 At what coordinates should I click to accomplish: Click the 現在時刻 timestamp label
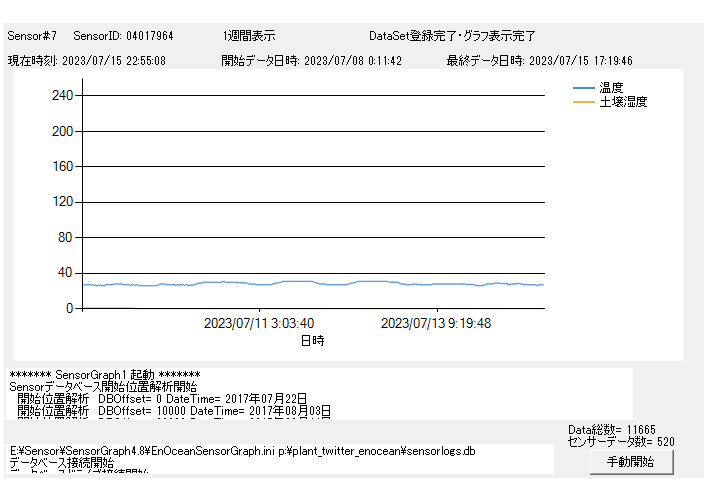[86, 61]
